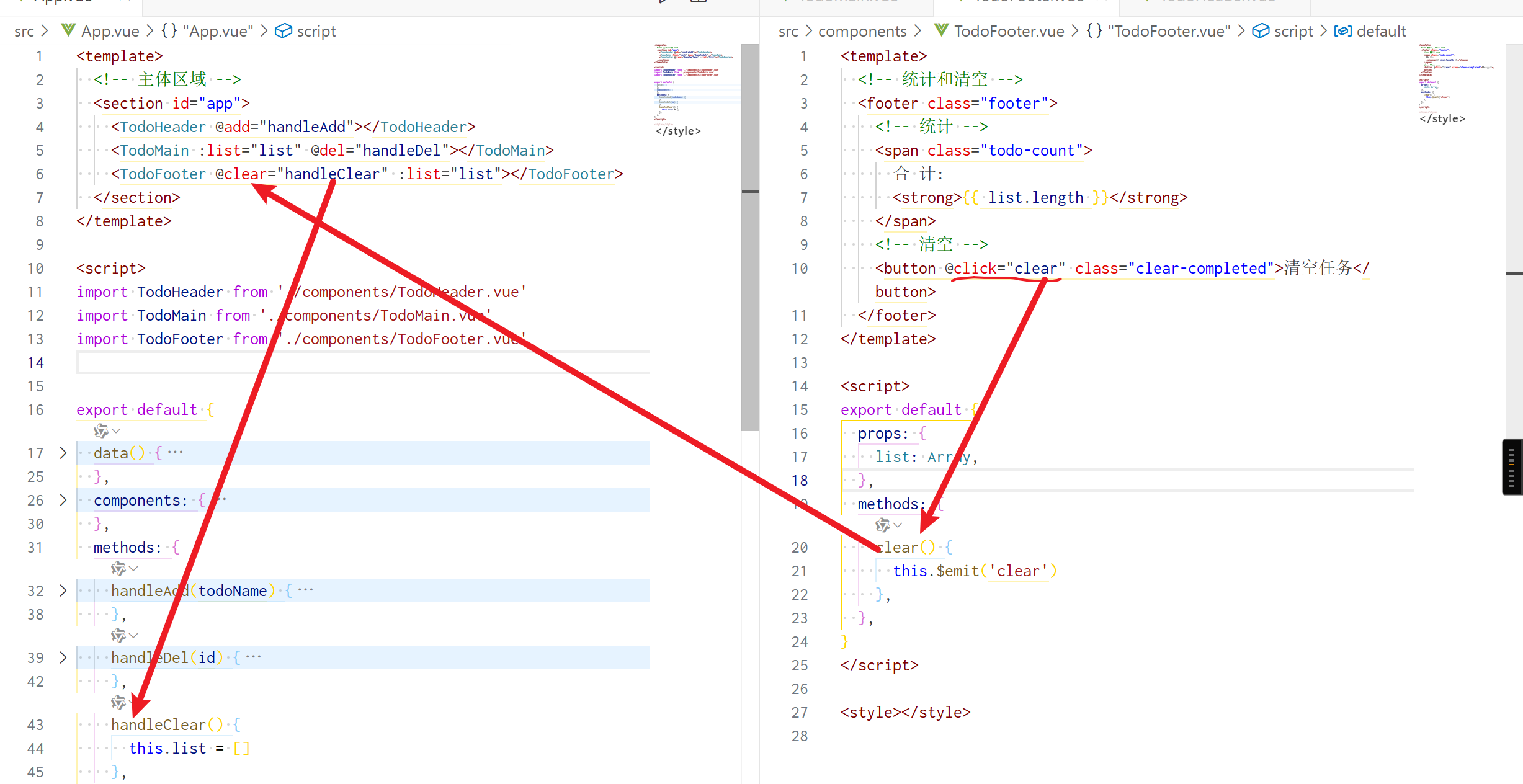The image size is (1523, 784).
Task: Expand the folded components block at line 26
Action: (63, 500)
